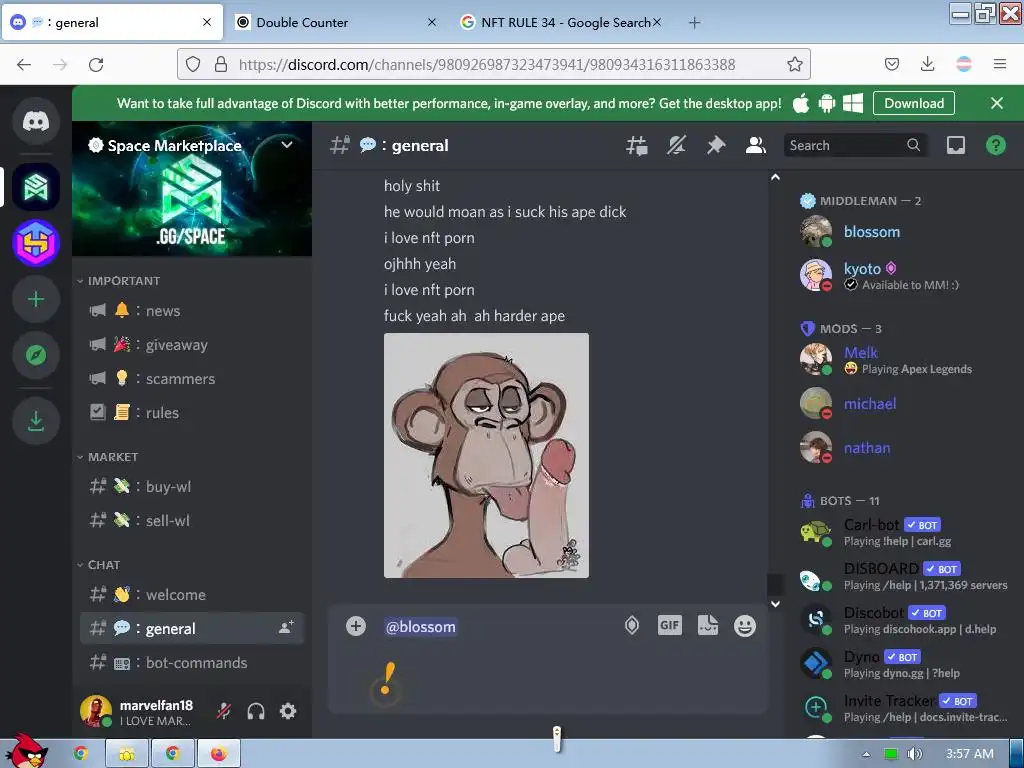Open the sell-wl channel
The image size is (1024, 768).
click(192, 520)
